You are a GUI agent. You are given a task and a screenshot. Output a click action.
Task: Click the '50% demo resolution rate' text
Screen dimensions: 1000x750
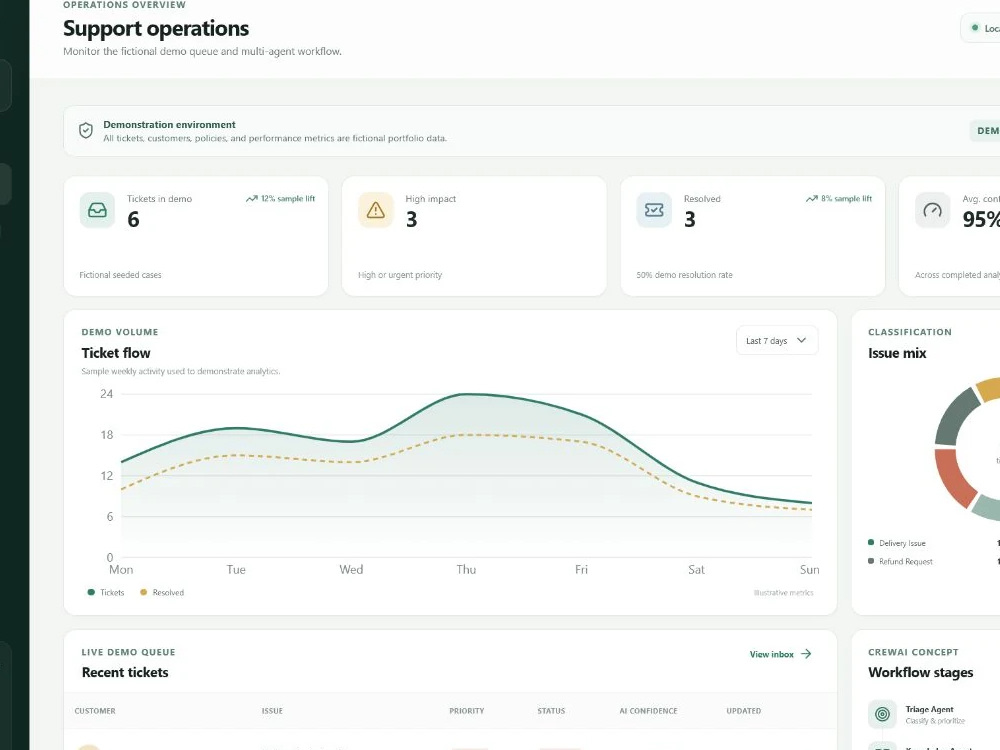click(x=684, y=275)
